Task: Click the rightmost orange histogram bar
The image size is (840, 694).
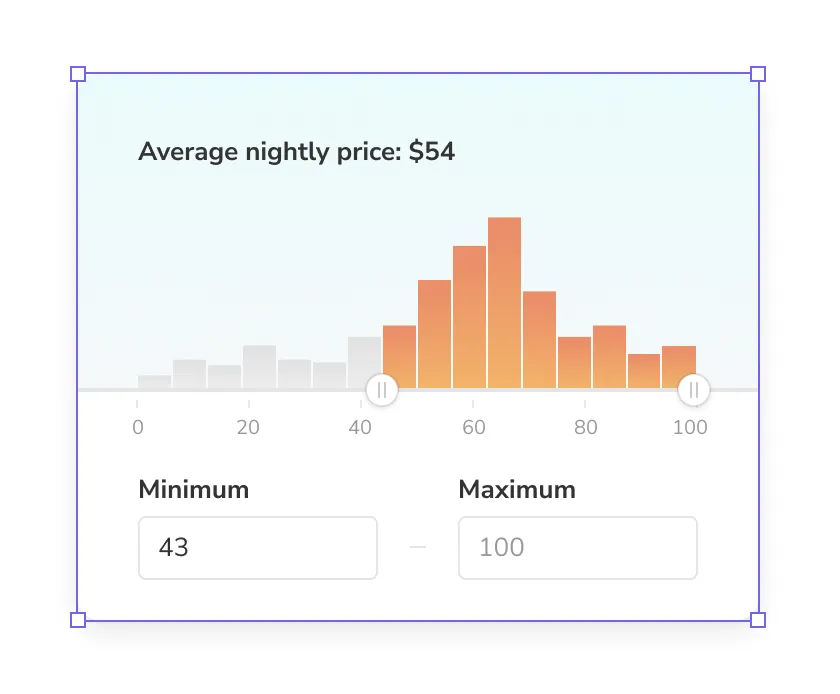Action: 679,367
